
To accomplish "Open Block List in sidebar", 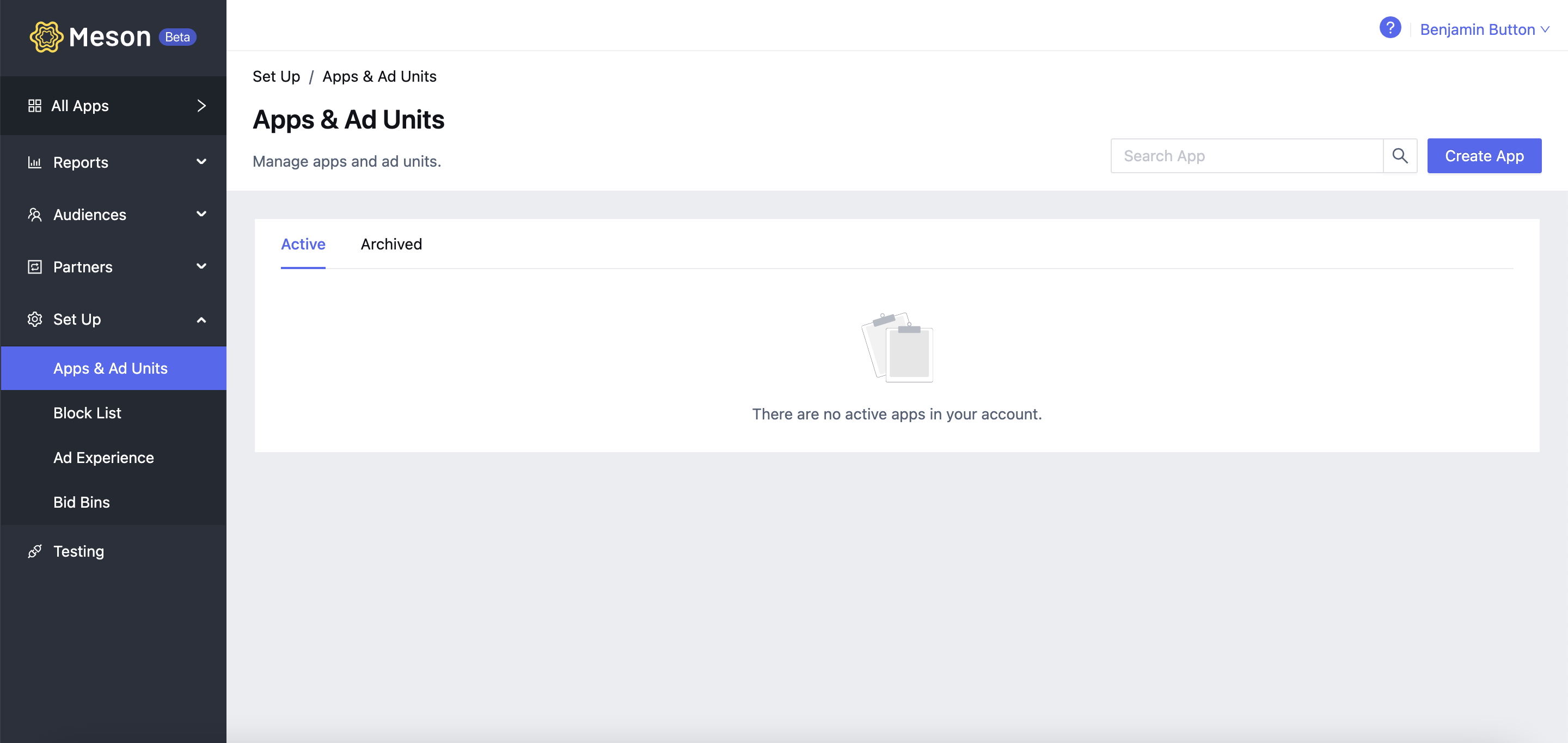I will [114, 413].
